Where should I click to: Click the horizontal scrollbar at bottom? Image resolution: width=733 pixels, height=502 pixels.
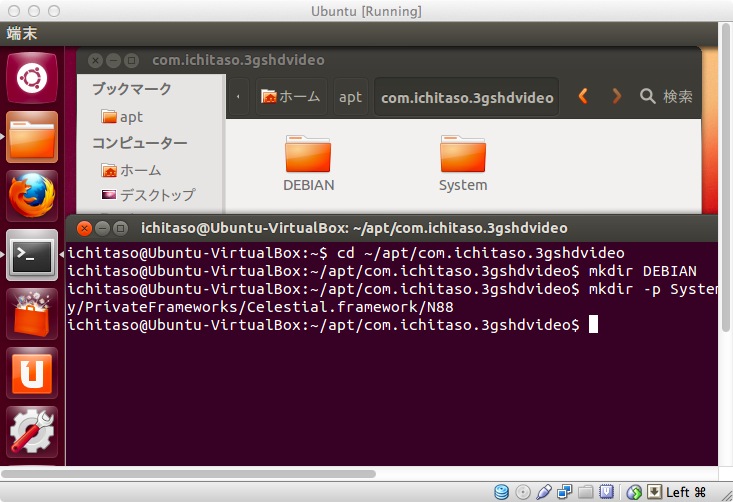click(x=188, y=474)
